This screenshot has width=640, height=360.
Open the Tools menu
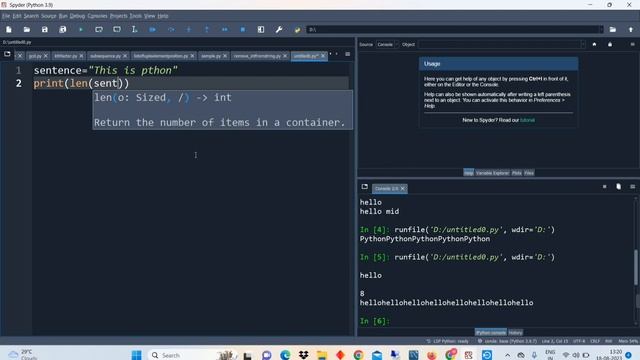click(x=136, y=16)
